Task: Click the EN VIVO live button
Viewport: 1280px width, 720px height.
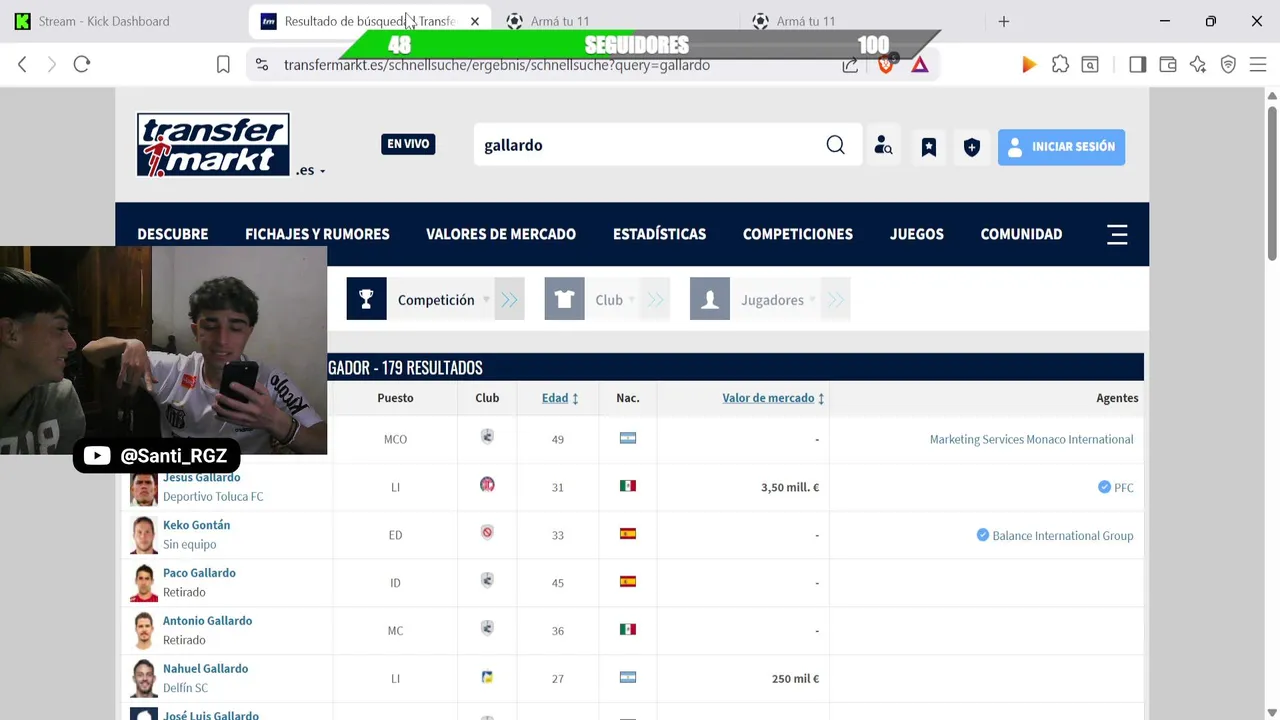Action: 408,144
